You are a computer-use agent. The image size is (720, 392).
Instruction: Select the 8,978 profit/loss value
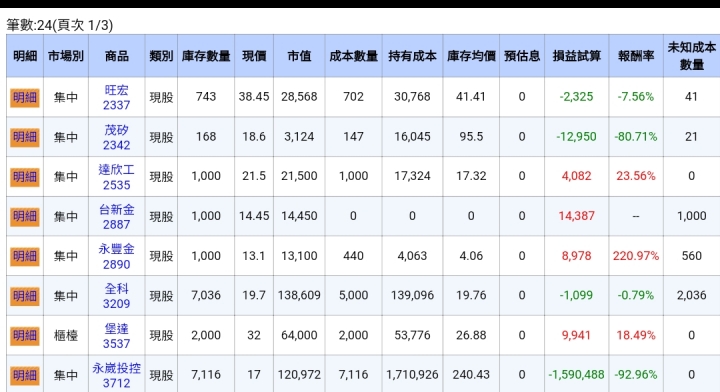click(576, 256)
